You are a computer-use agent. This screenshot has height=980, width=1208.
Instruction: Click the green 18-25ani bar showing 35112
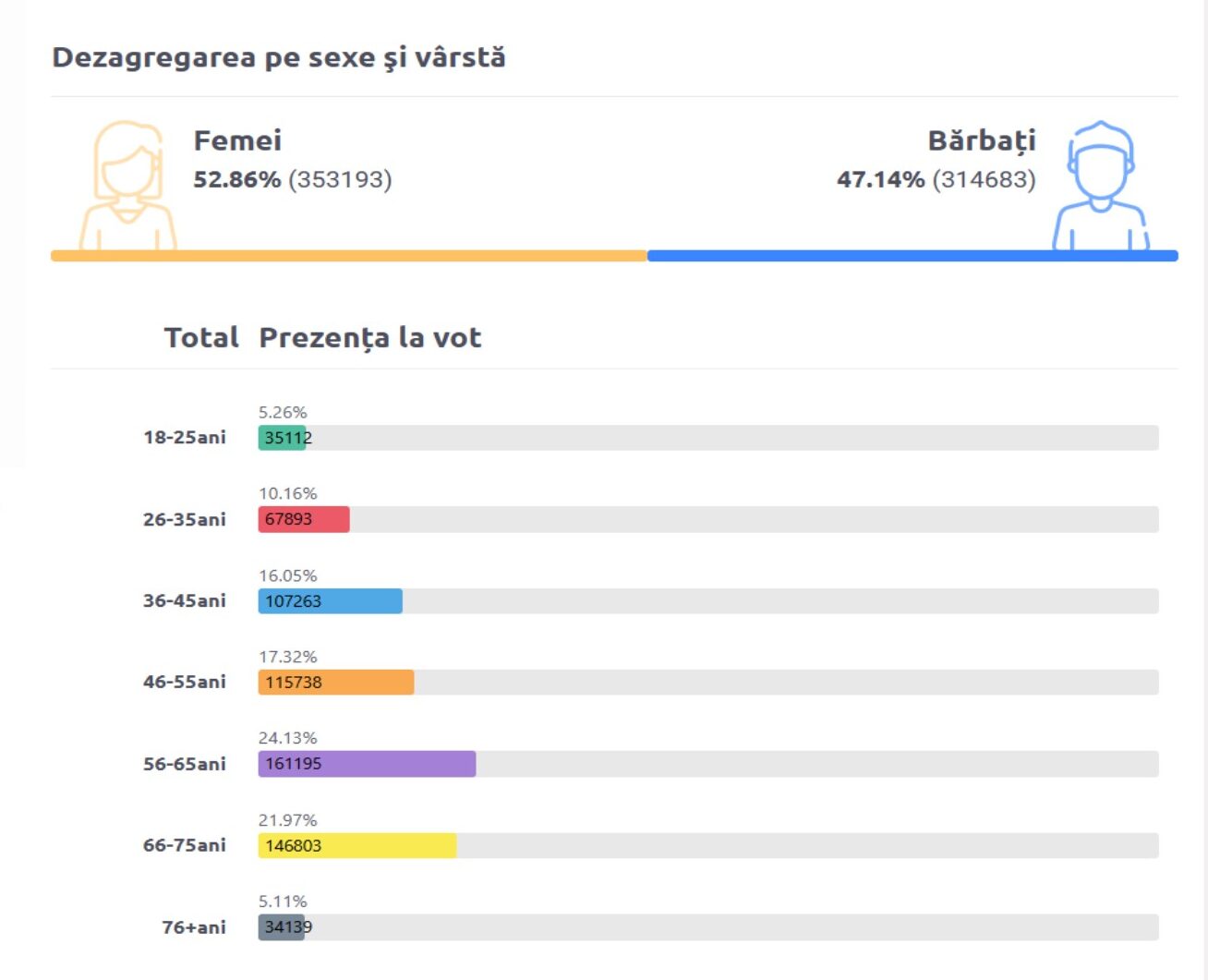tap(282, 438)
